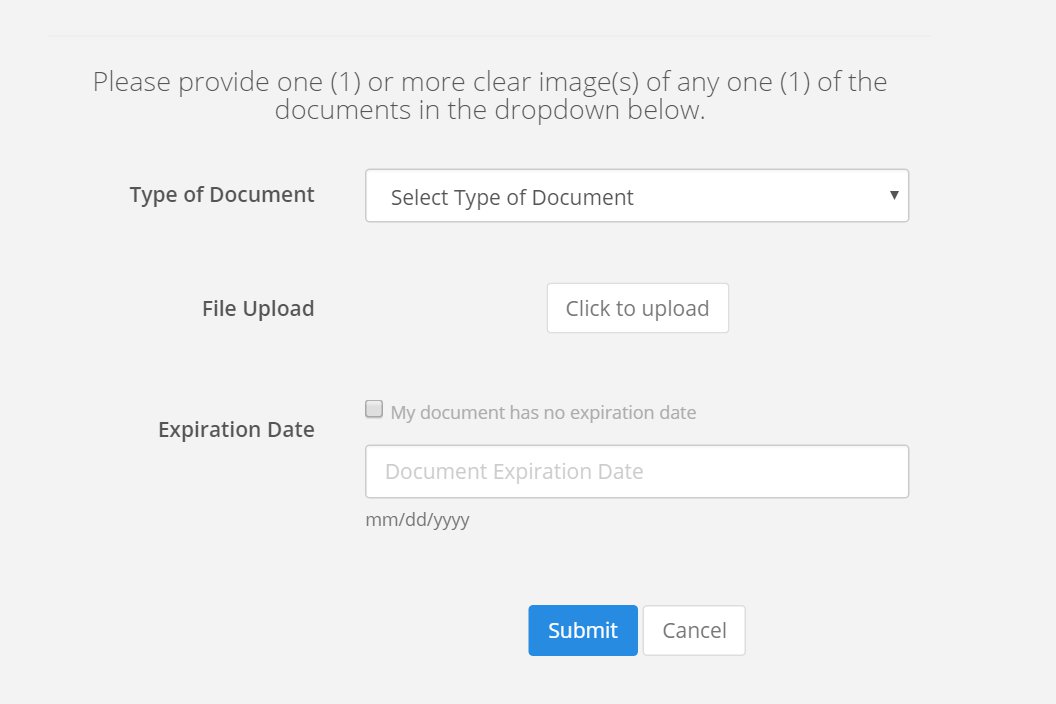The image size is (1056, 704).
Task: Choose the white Cancel button beside Submit
Action: click(x=694, y=630)
